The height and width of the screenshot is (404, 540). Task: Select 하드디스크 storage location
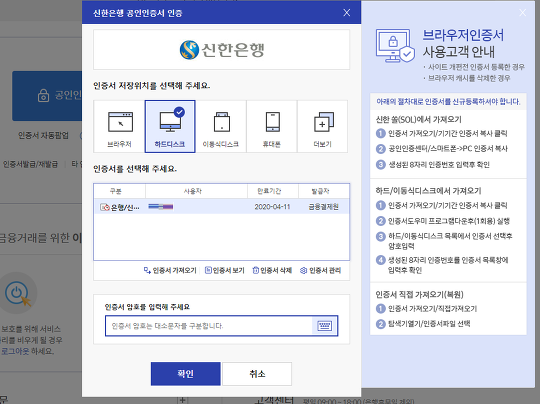pyautogui.click(x=170, y=126)
